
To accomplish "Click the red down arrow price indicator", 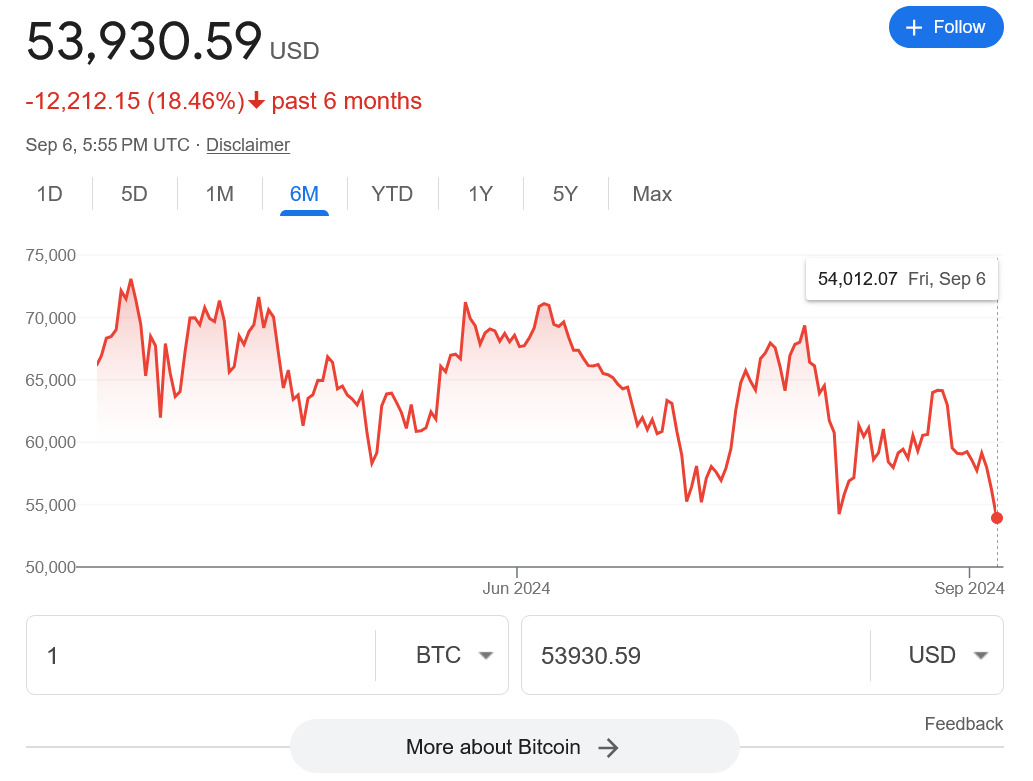I will (257, 101).
